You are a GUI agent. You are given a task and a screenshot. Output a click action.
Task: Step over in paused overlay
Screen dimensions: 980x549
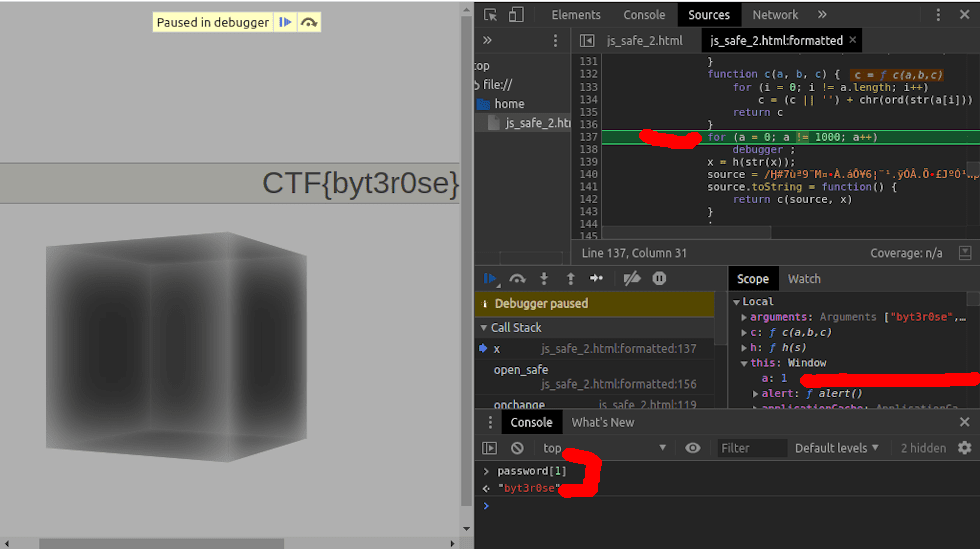[309, 23]
